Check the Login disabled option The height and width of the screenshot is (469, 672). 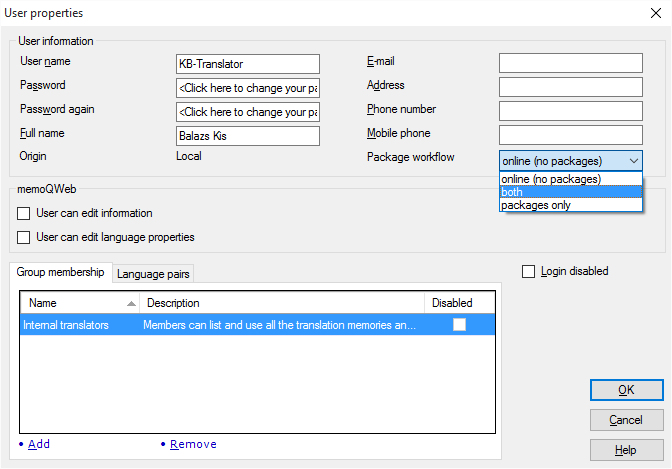click(x=529, y=271)
